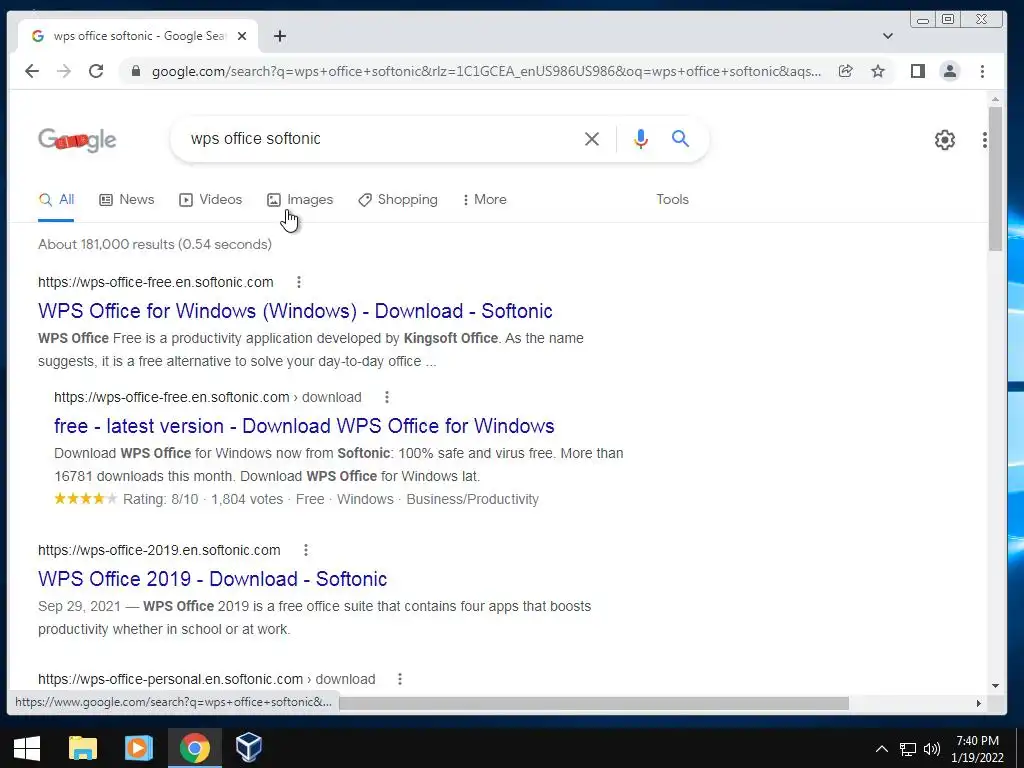Open options for the wps-office-free download sub-result
This screenshot has height=768, width=1024.
click(387, 397)
